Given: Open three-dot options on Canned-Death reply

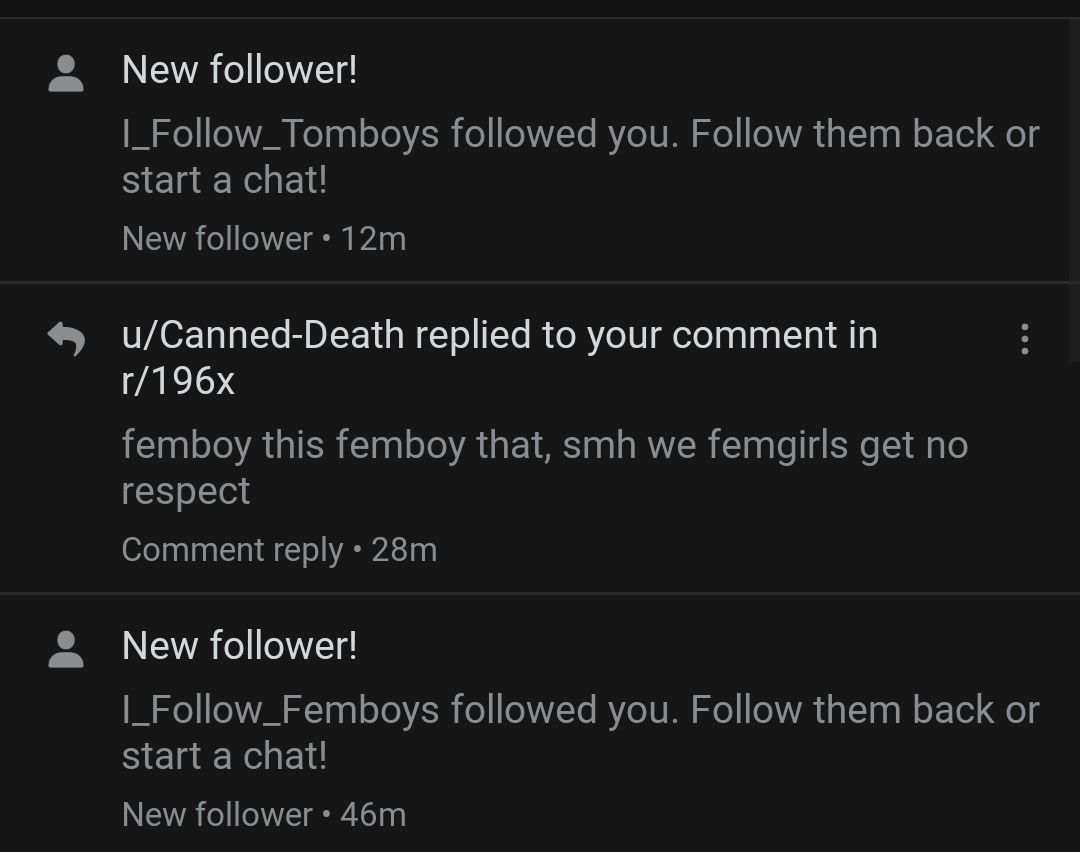Looking at the screenshot, I should (x=1024, y=339).
